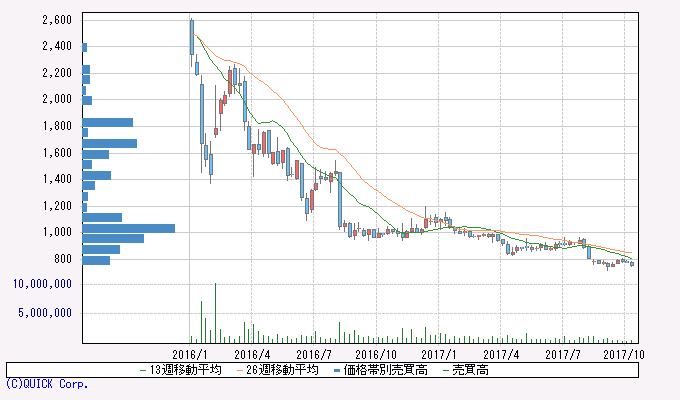Click the (C)QUICK Corp. copyright text
Image resolution: width=680 pixels, height=400 pixels.
point(47,384)
